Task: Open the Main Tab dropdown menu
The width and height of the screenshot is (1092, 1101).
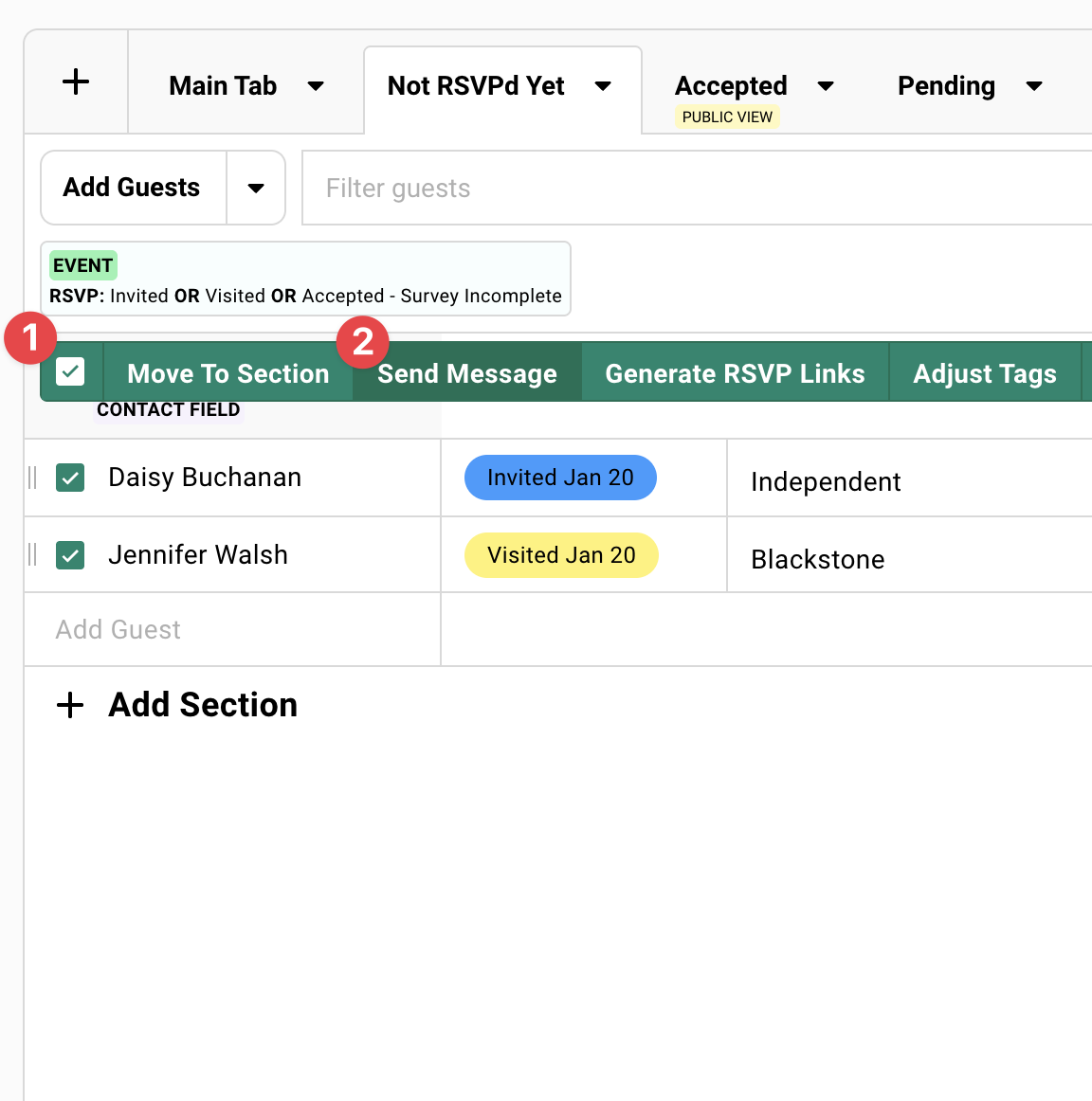Action: pos(316,85)
